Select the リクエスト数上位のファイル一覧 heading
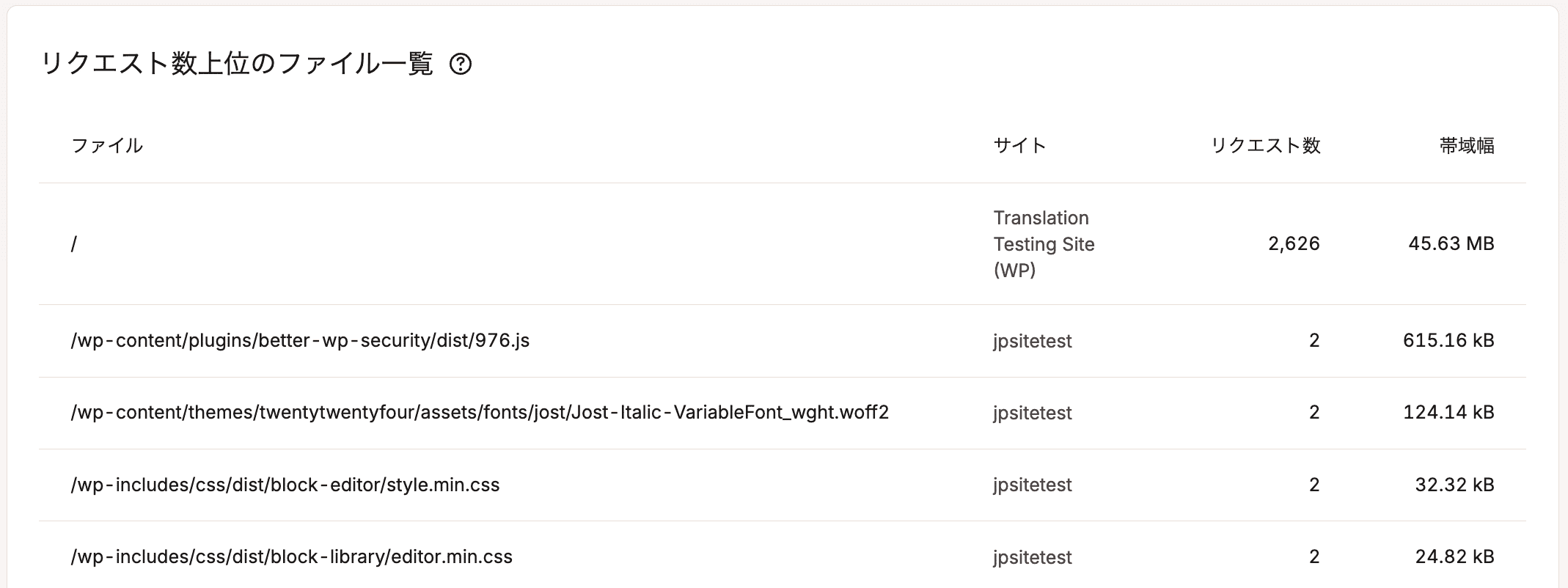 (237, 65)
